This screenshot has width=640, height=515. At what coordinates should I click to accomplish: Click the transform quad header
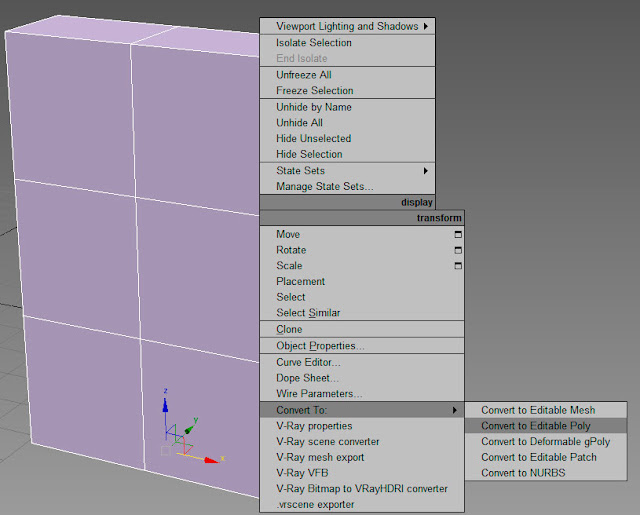coord(362,218)
